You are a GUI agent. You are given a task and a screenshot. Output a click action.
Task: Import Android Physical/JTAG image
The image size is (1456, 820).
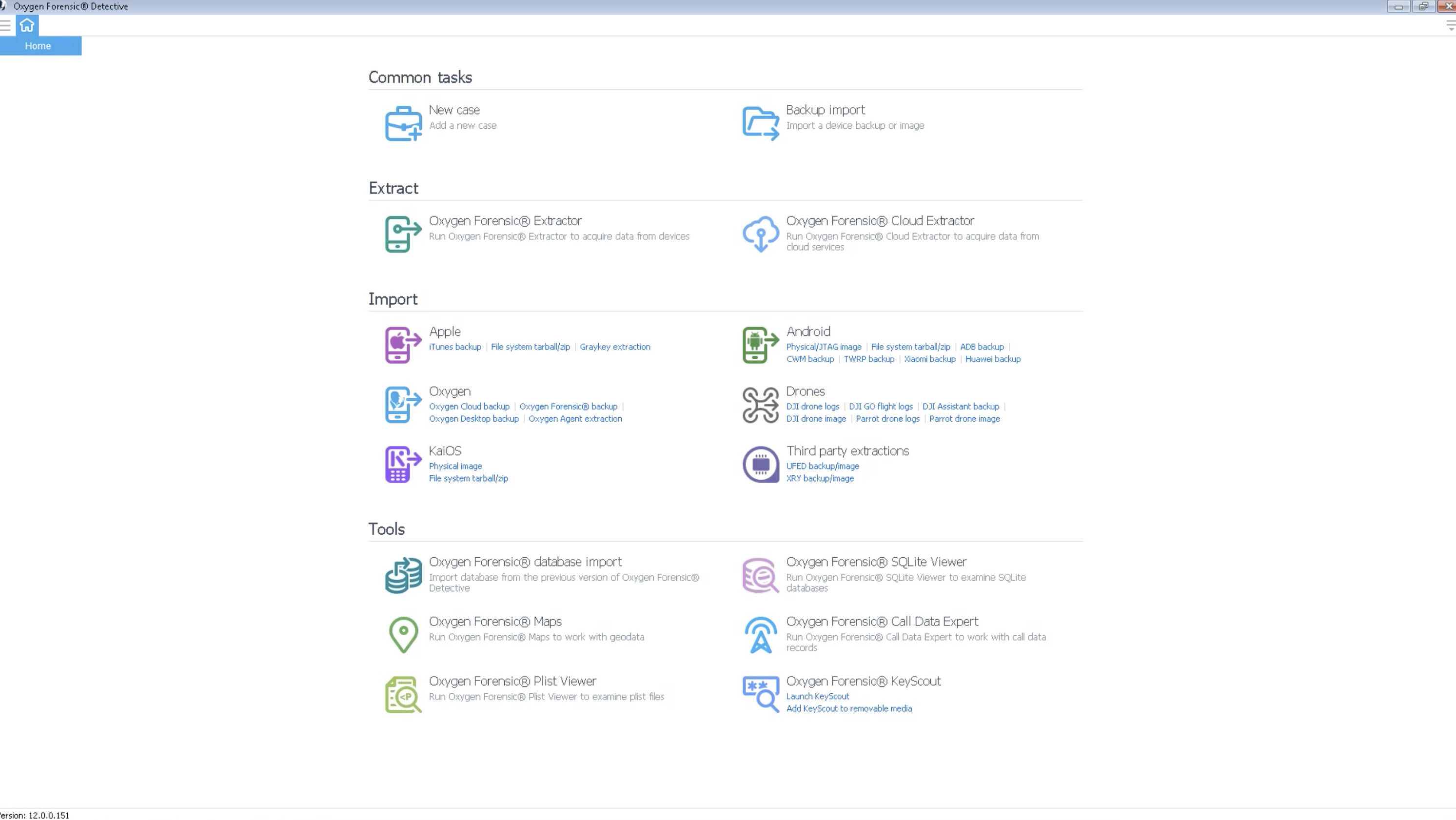point(824,347)
